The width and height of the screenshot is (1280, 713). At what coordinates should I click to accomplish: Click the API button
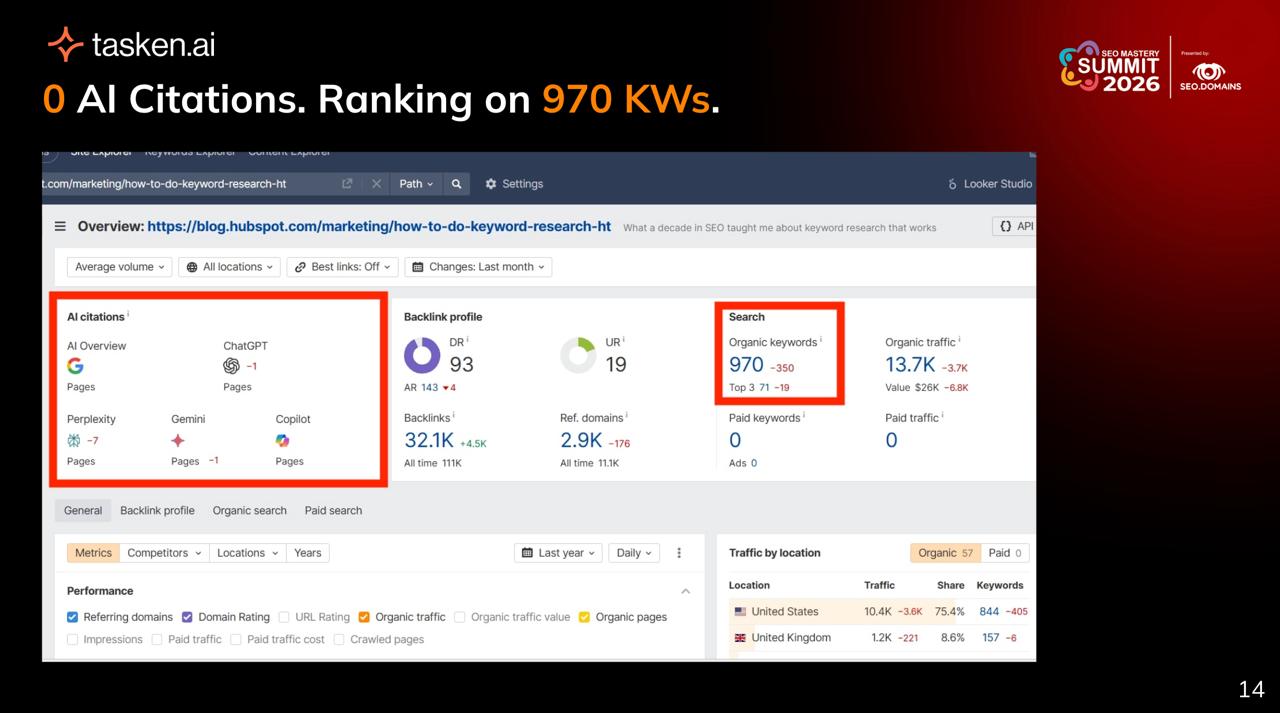1014,226
